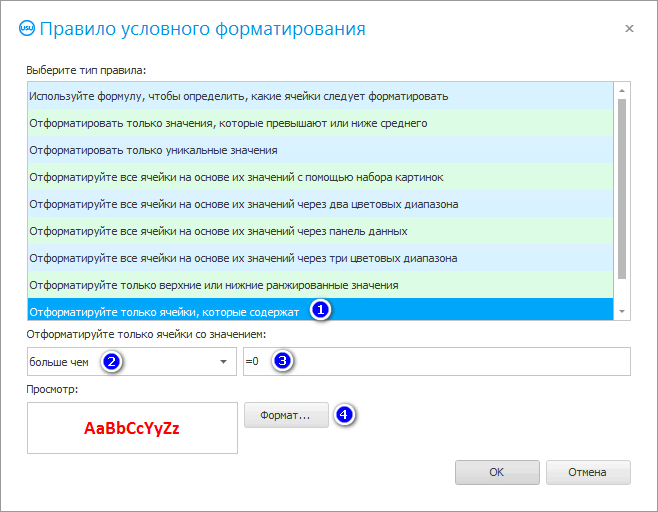Screen dimensions: 658x512
Task: Confirm with the OK button
Action: [497, 473]
